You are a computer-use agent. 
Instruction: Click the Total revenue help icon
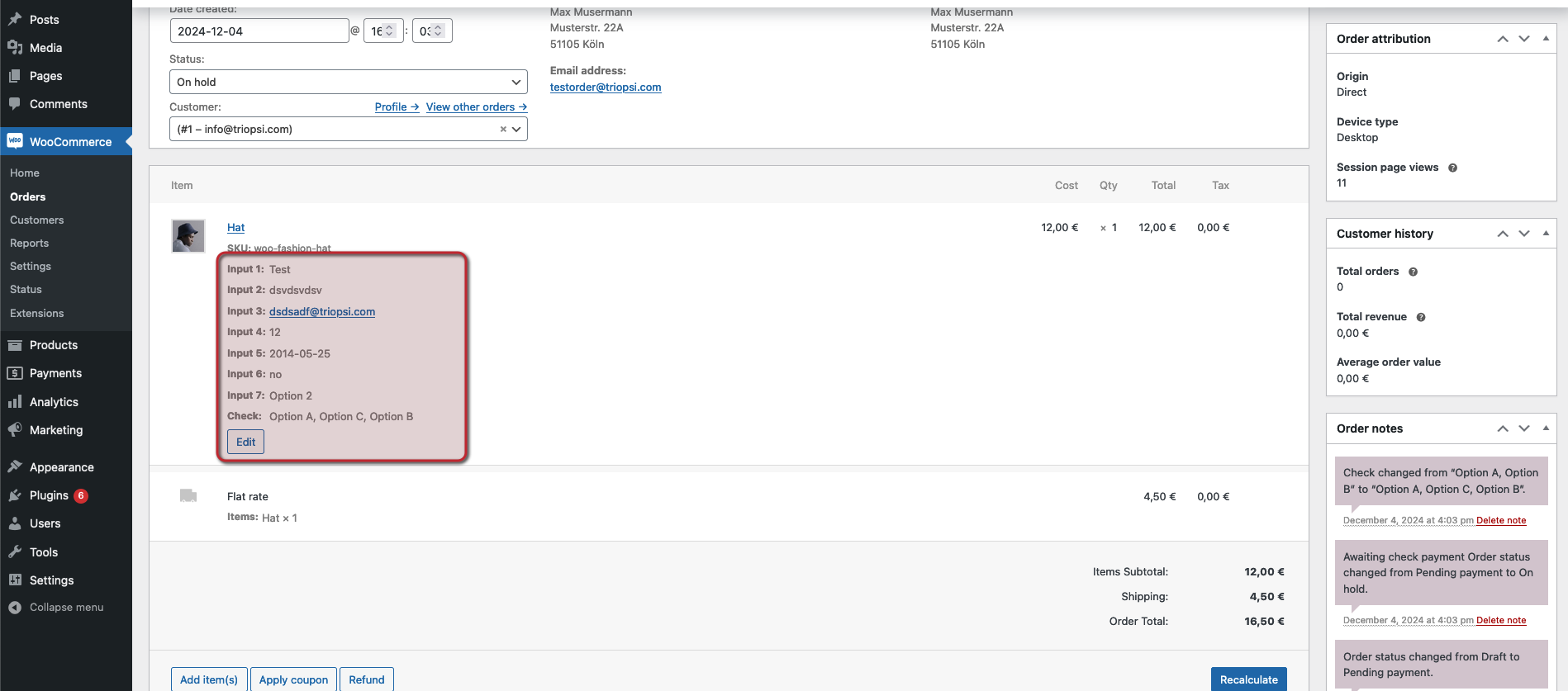click(1421, 317)
